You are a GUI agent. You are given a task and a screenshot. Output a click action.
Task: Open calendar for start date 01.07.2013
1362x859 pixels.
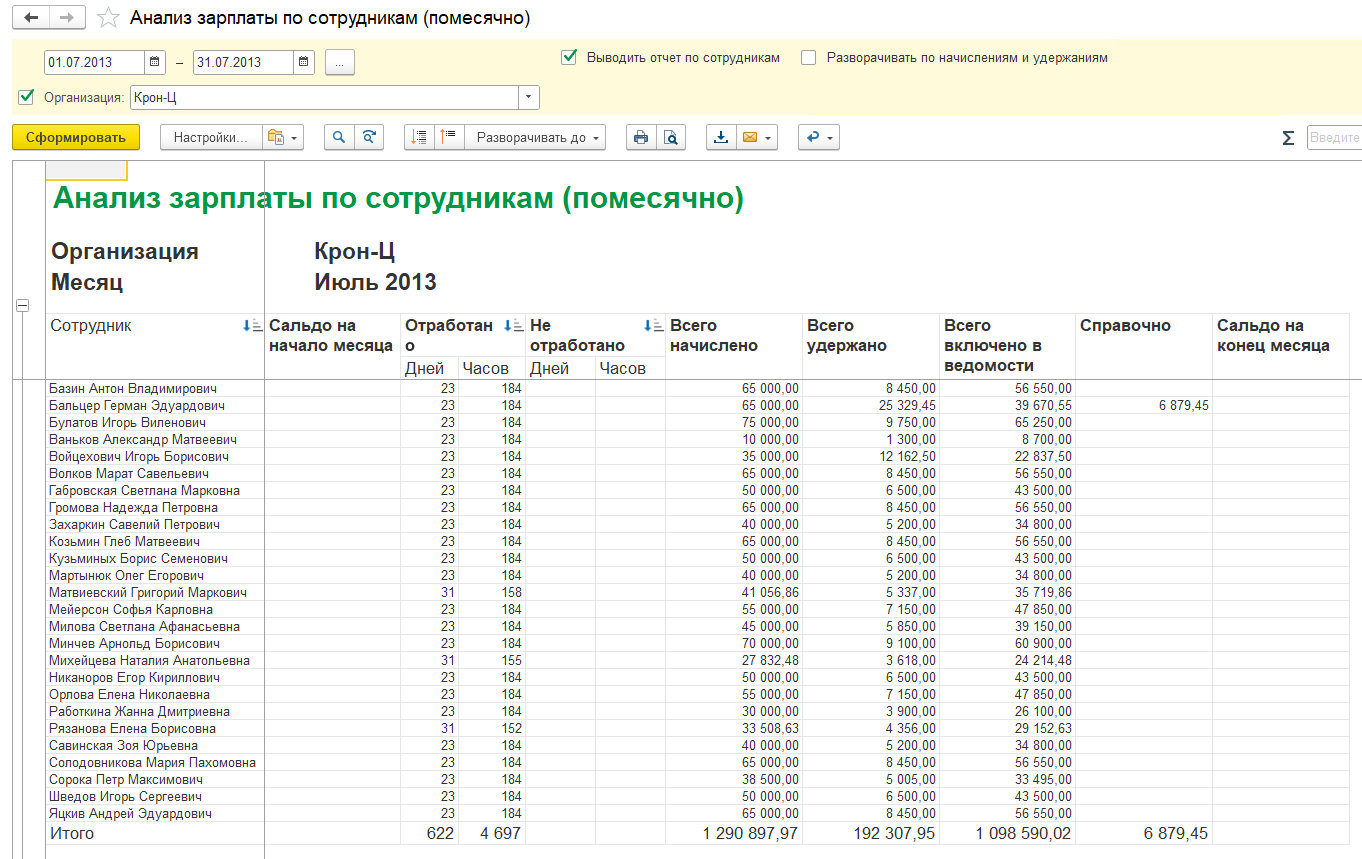[x=155, y=62]
